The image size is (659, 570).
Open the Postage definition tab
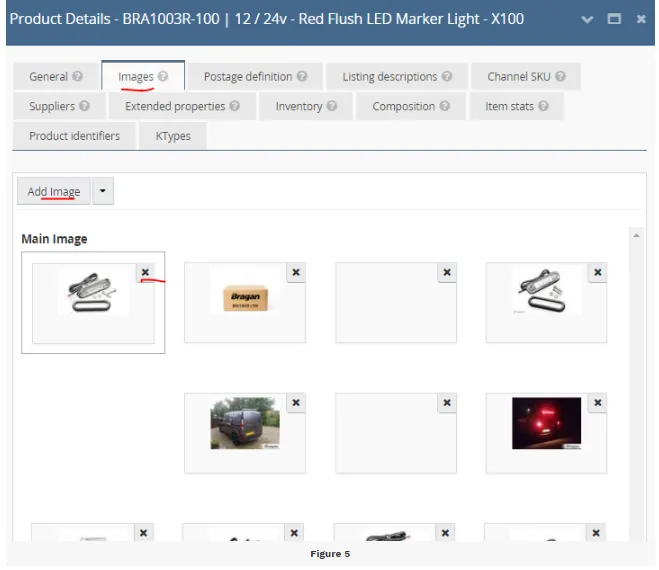tap(255, 77)
